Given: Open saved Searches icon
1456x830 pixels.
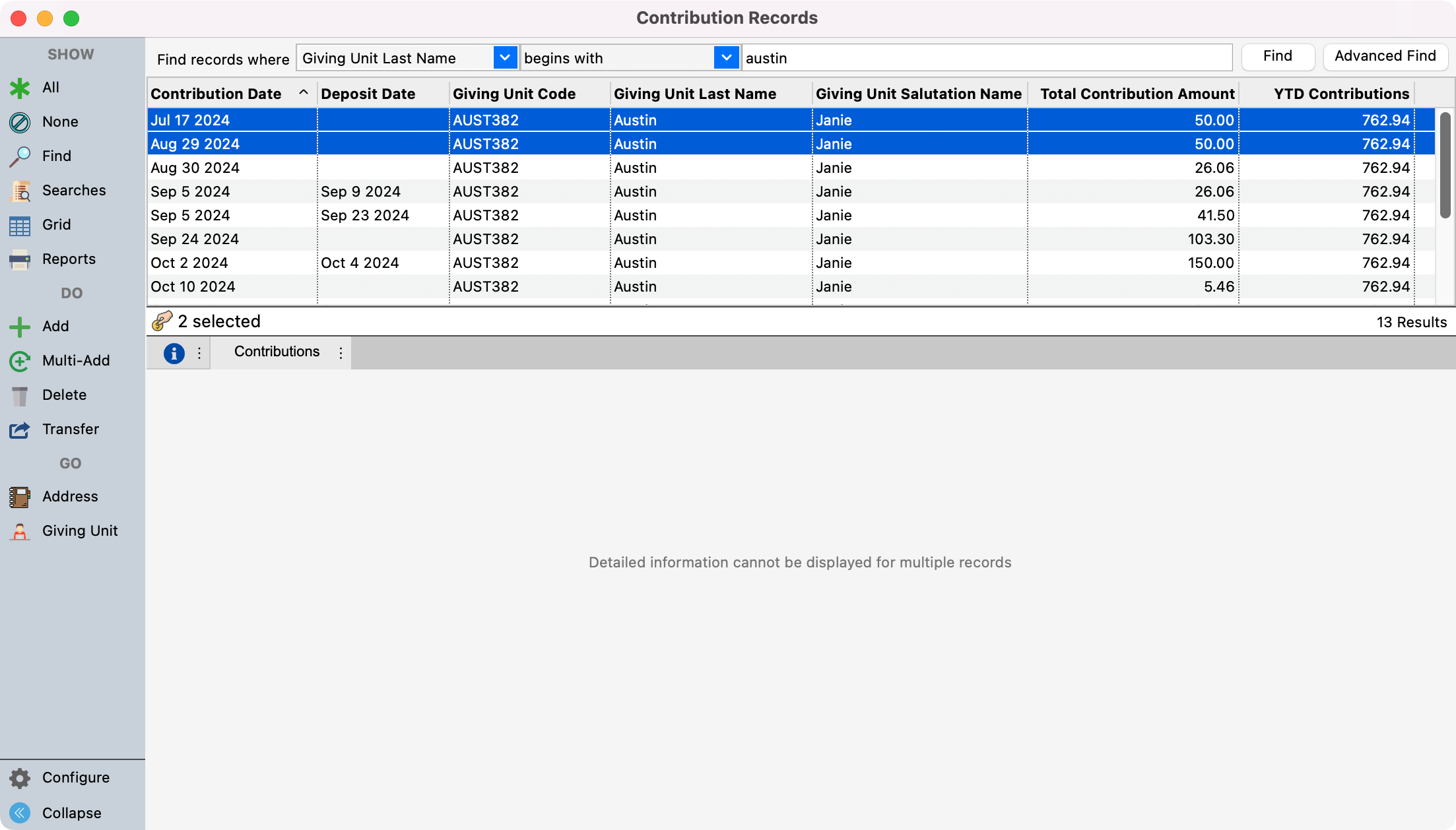Looking at the screenshot, I should [20, 191].
